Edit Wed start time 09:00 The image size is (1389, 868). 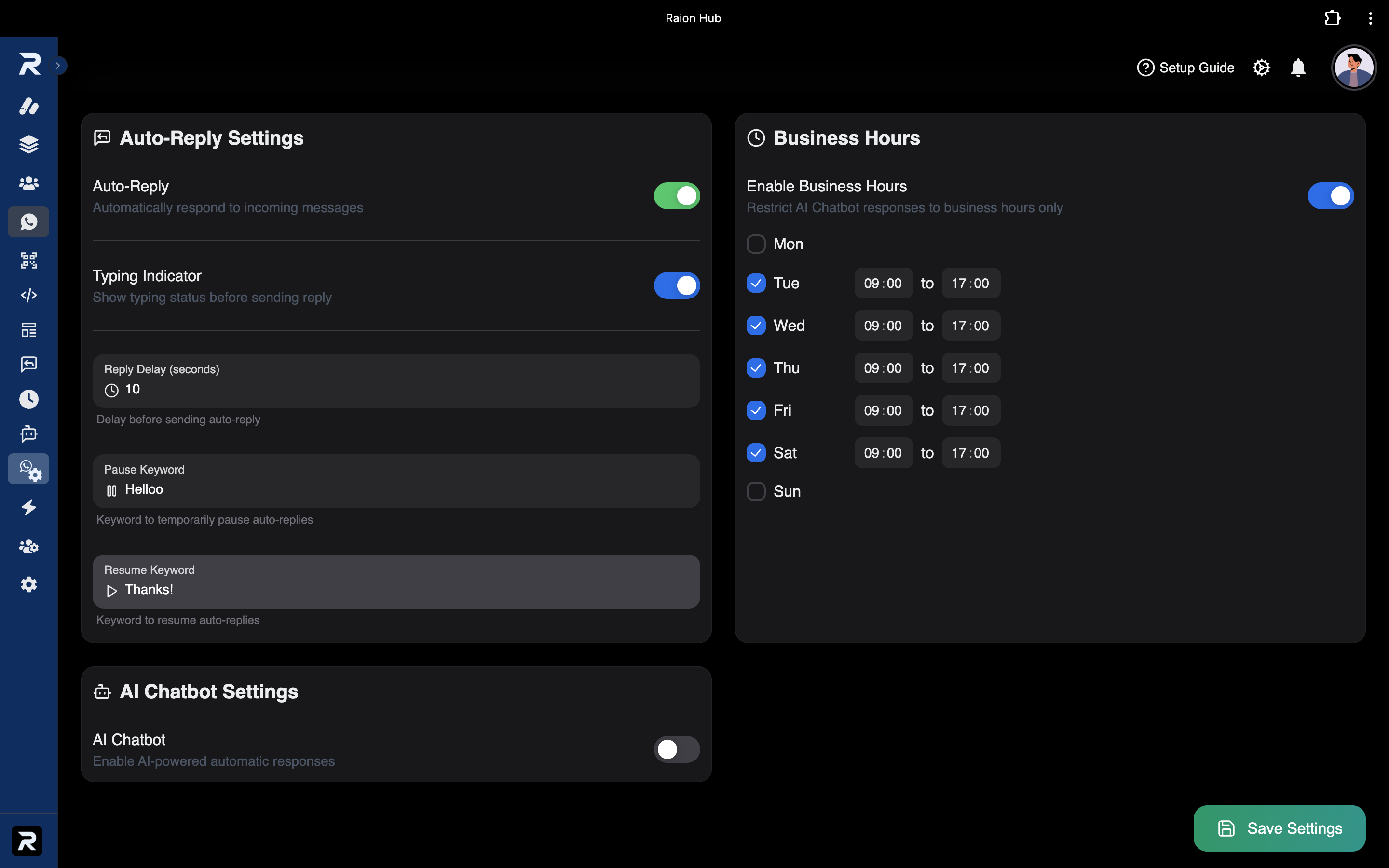(884, 325)
